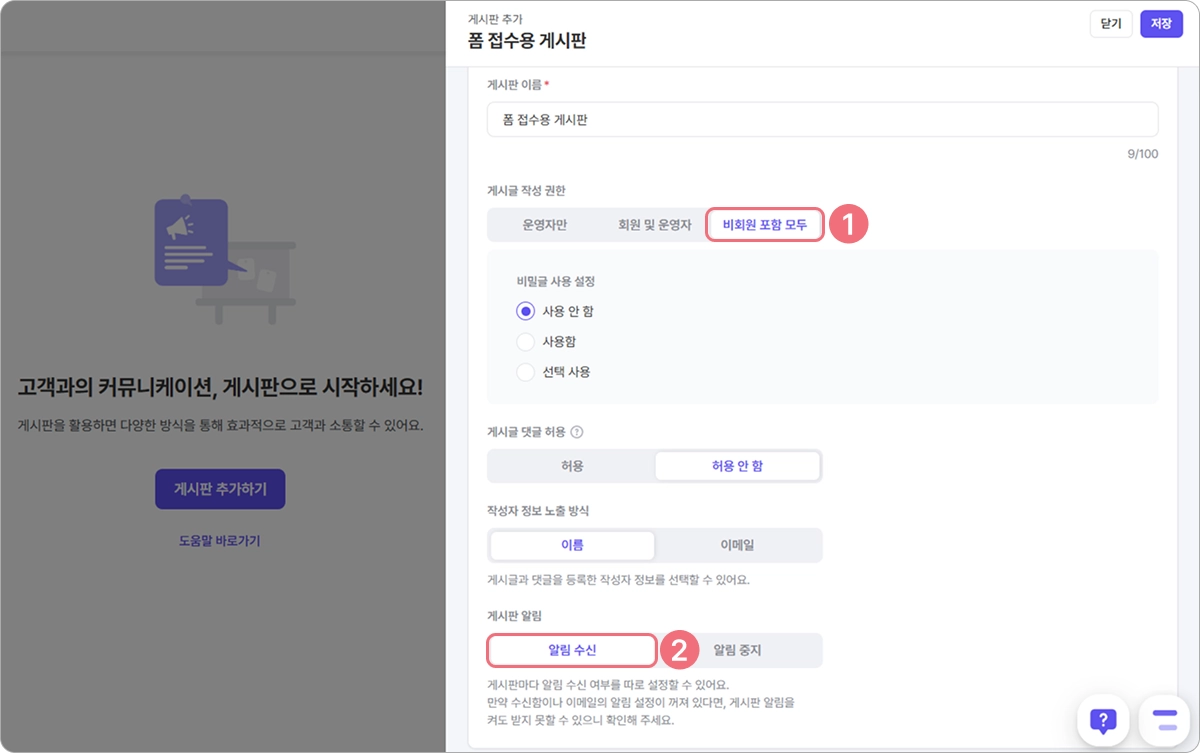The height and width of the screenshot is (753, 1200).
Task: Click the '게시판 추가하기' button
Action: pyautogui.click(x=220, y=489)
